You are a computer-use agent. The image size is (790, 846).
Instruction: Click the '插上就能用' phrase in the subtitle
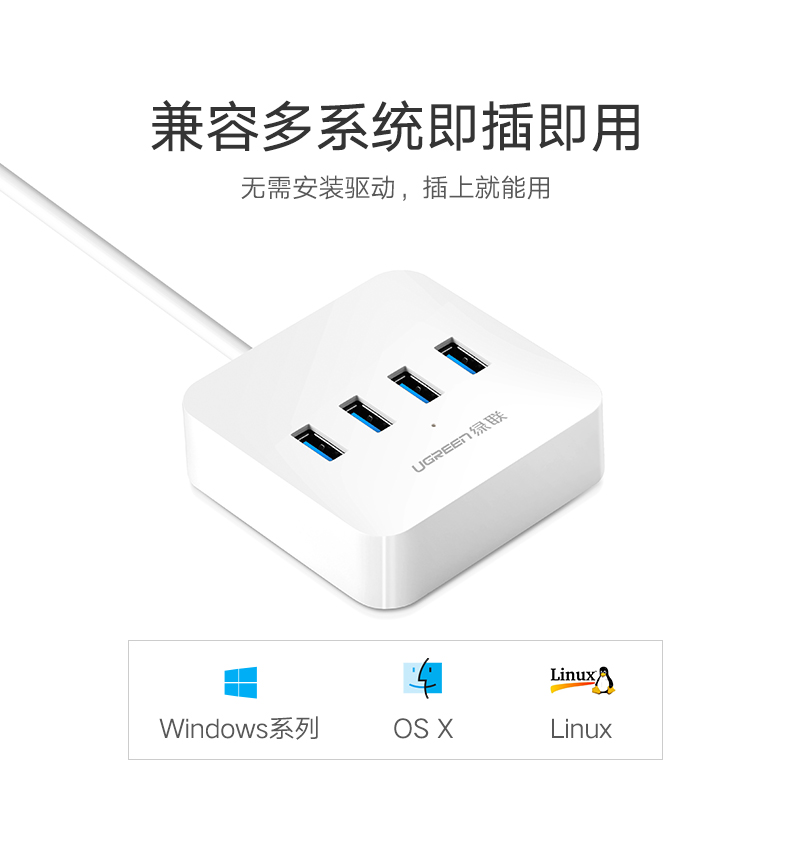pos(486,188)
